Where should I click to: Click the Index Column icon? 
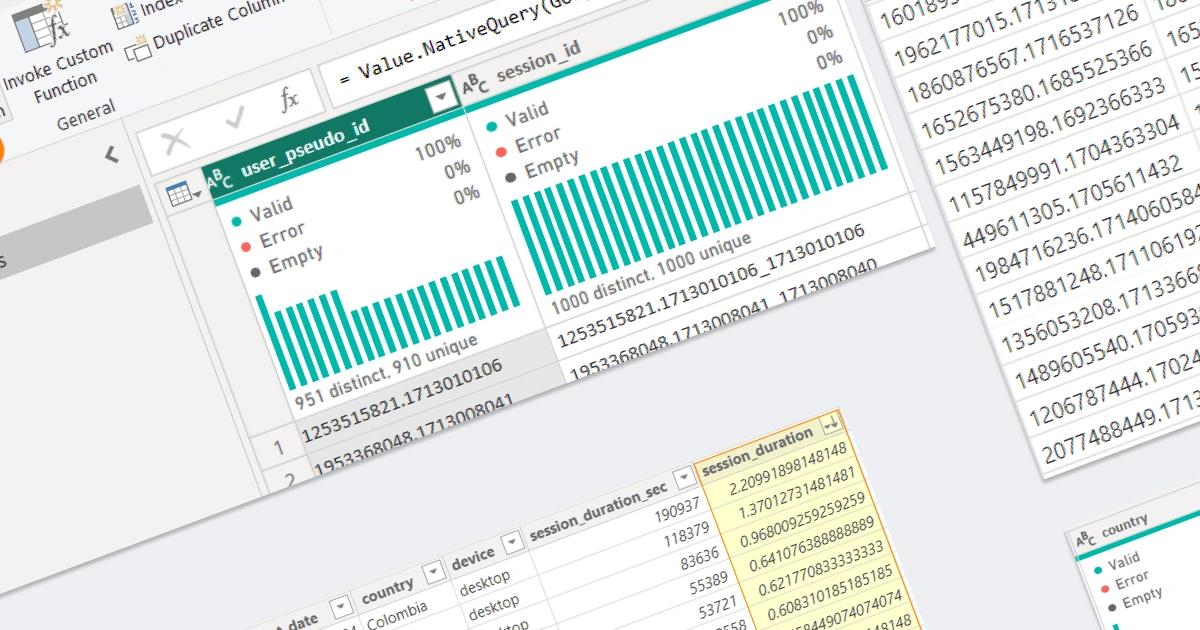125,12
